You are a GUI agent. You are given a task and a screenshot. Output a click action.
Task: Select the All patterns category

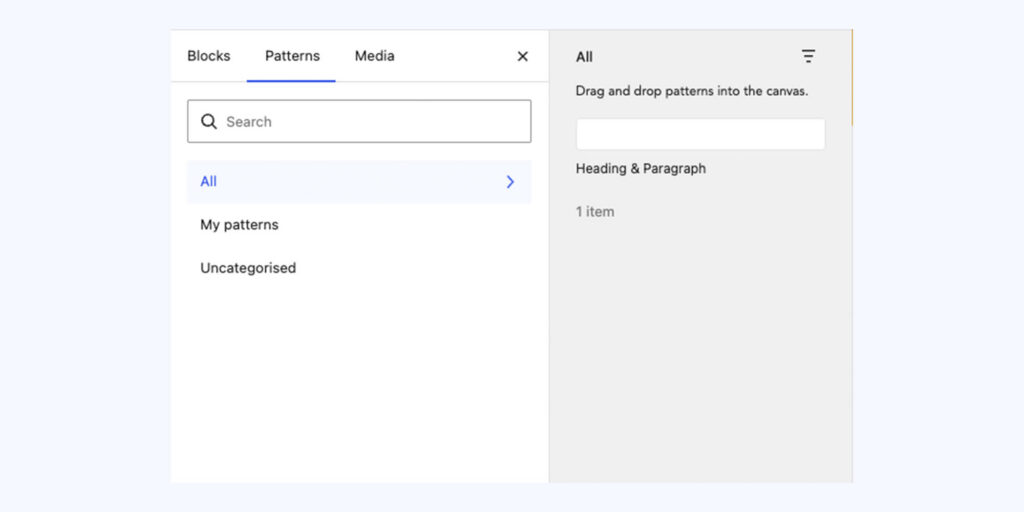tap(359, 182)
